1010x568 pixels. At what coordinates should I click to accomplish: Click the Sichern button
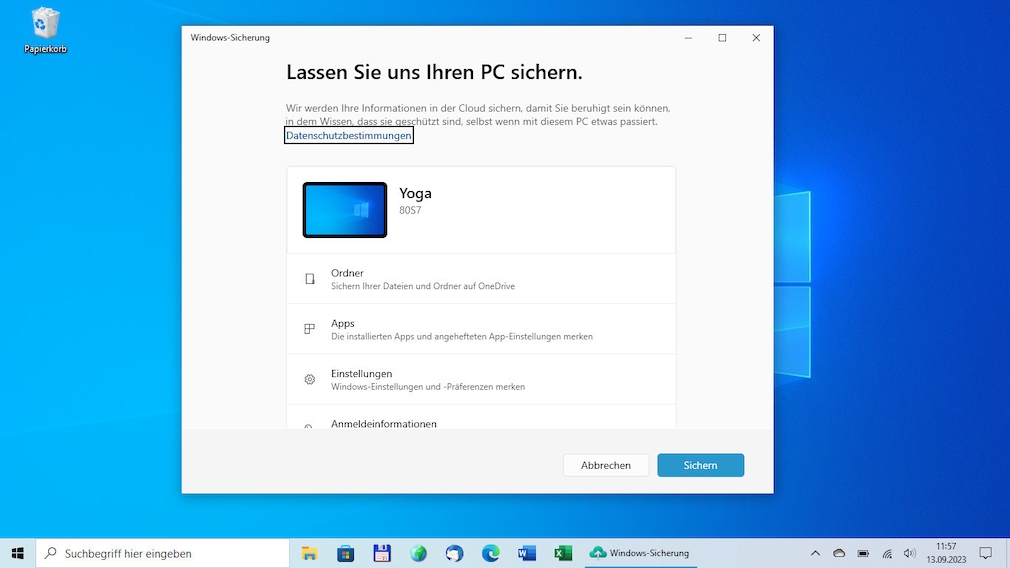point(700,465)
